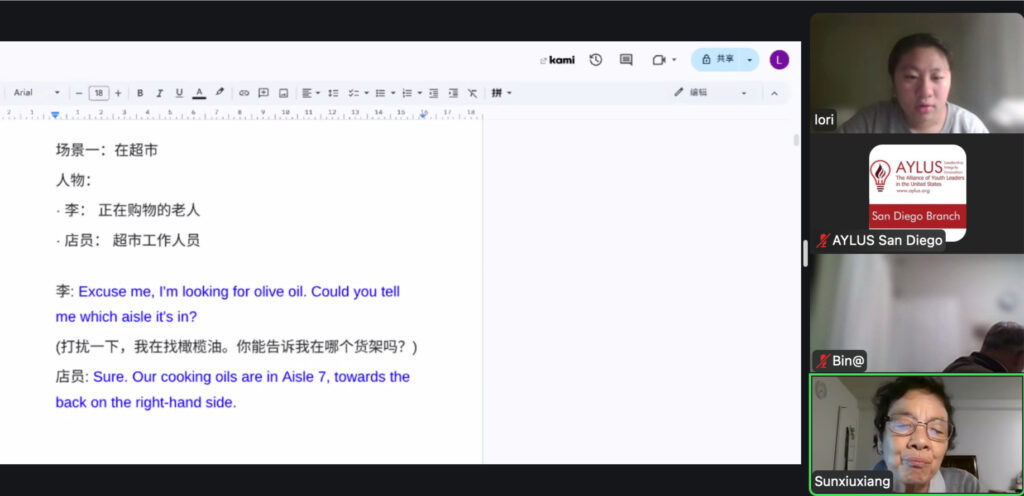Open the Kami extension menu
Screen dimensions: 1024x496
(x=558, y=60)
